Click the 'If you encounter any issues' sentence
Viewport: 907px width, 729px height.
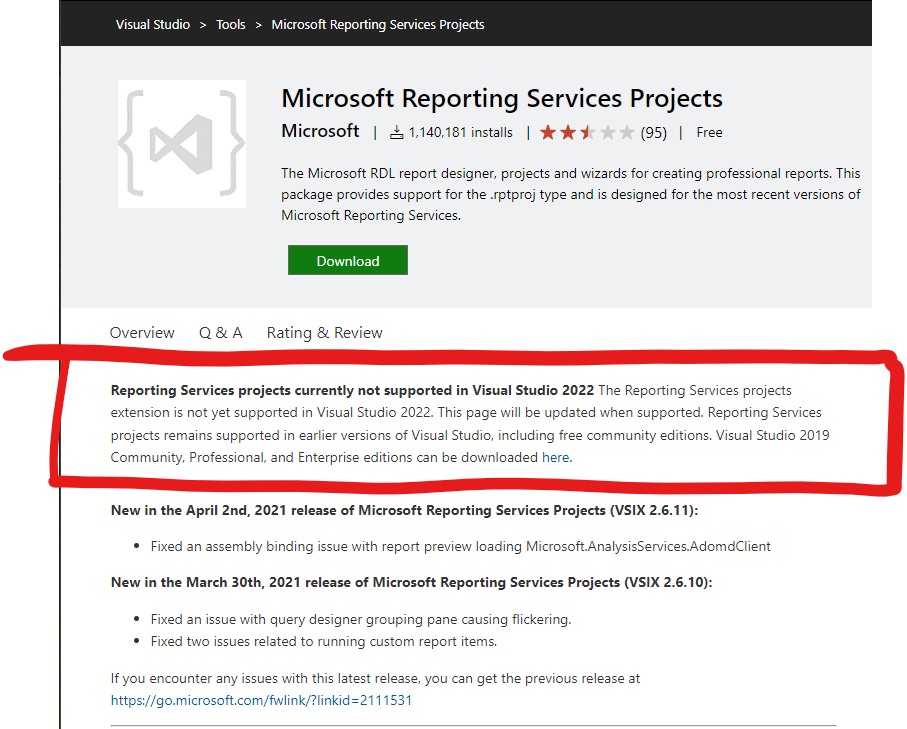pyautogui.click(x=375, y=679)
